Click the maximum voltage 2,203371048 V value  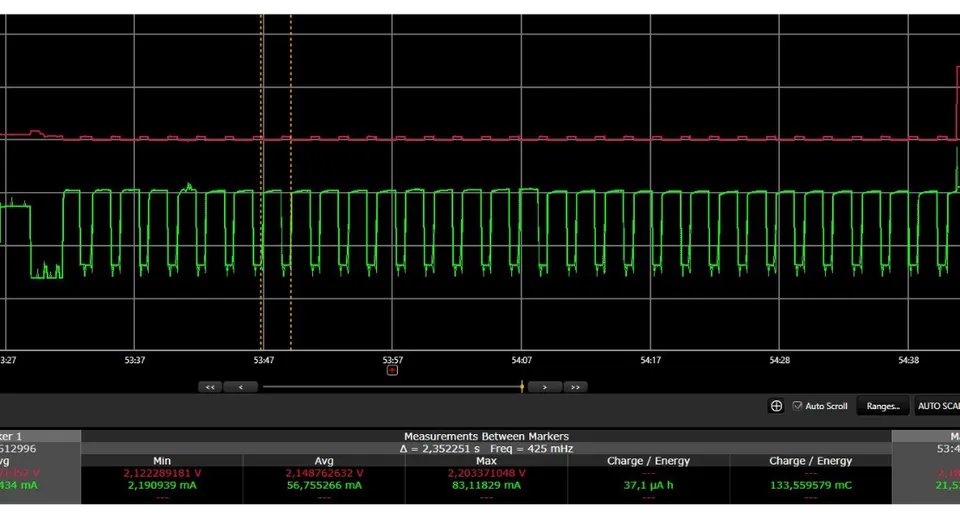pyautogui.click(x=486, y=473)
